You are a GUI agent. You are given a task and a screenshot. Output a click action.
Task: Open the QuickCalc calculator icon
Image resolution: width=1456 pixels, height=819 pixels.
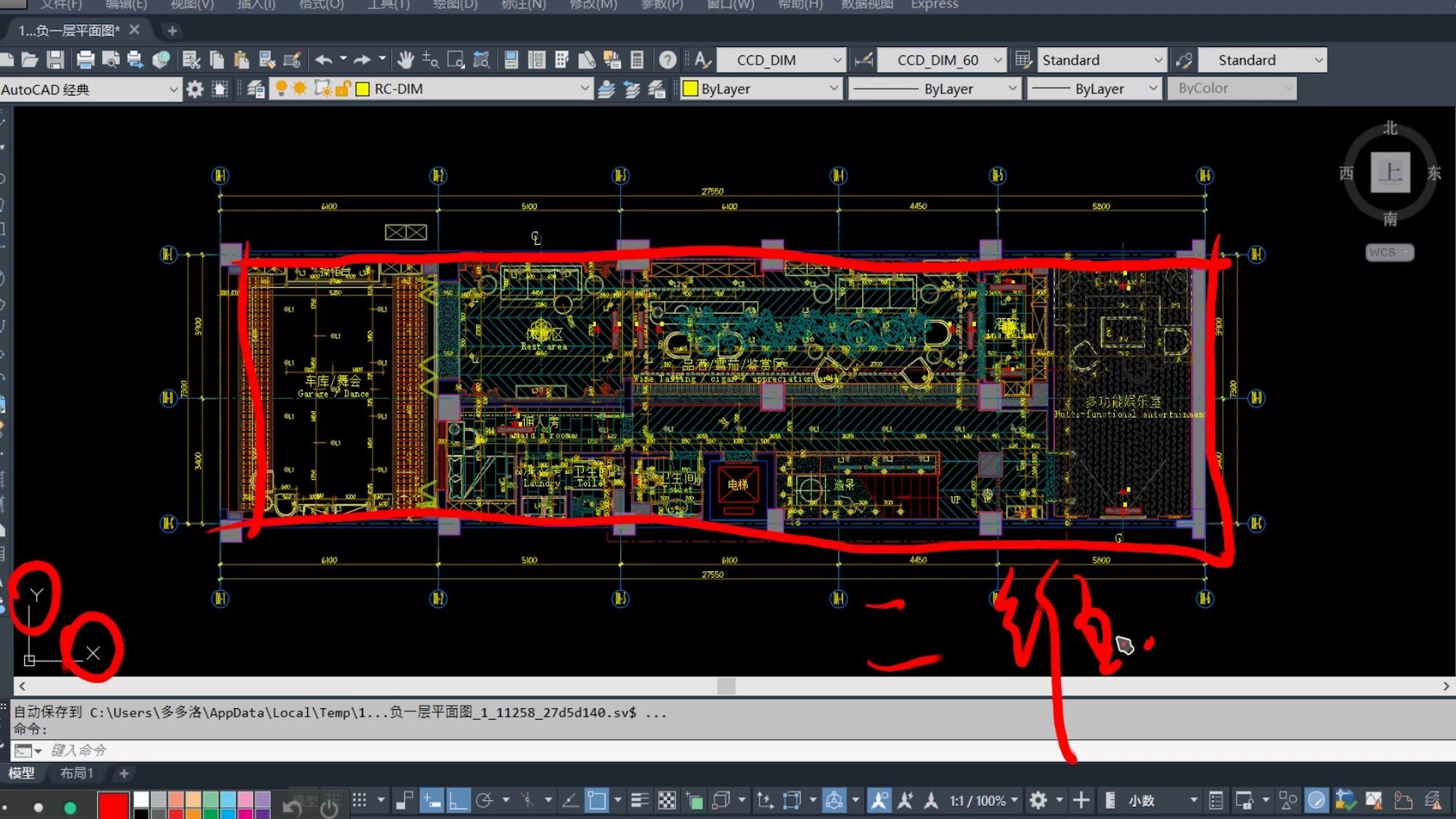point(638,59)
